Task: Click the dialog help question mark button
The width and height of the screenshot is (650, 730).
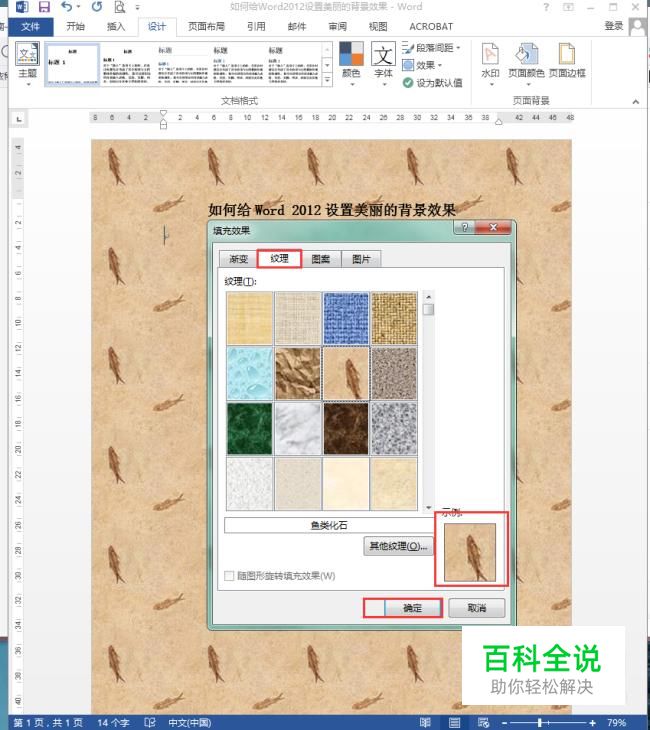Action: click(464, 227)
